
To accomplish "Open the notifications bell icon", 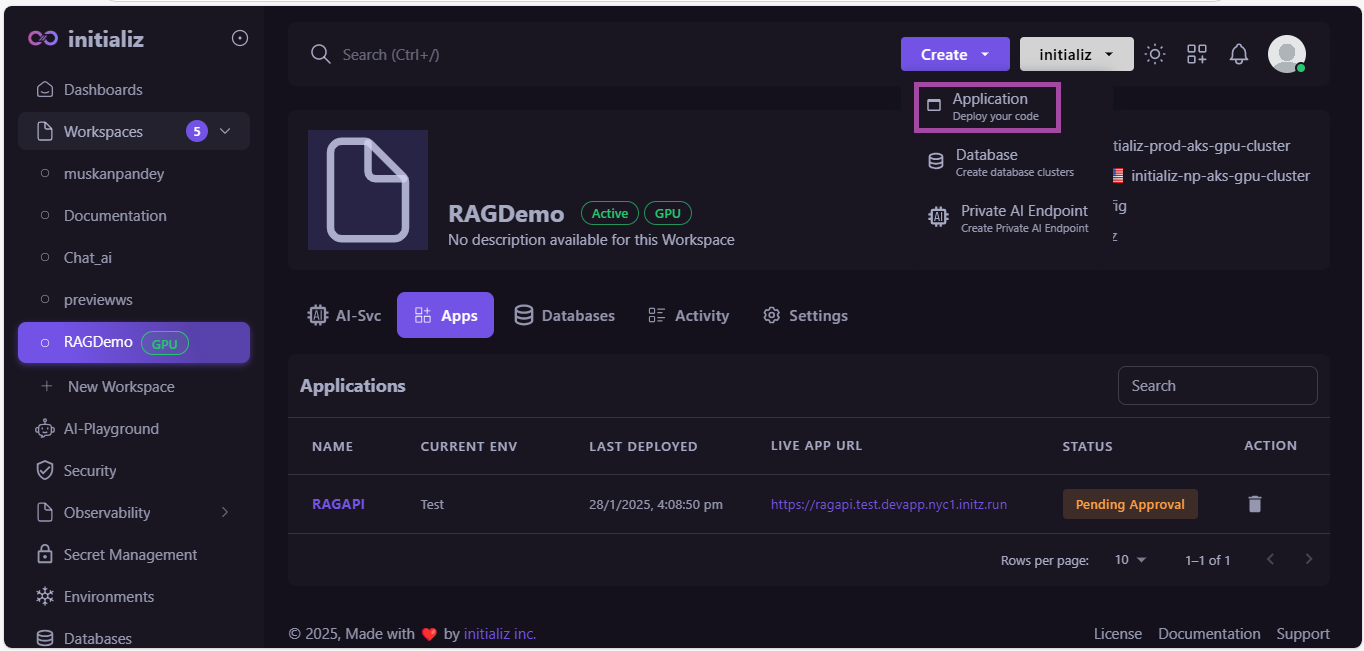I will point(1238,54).
